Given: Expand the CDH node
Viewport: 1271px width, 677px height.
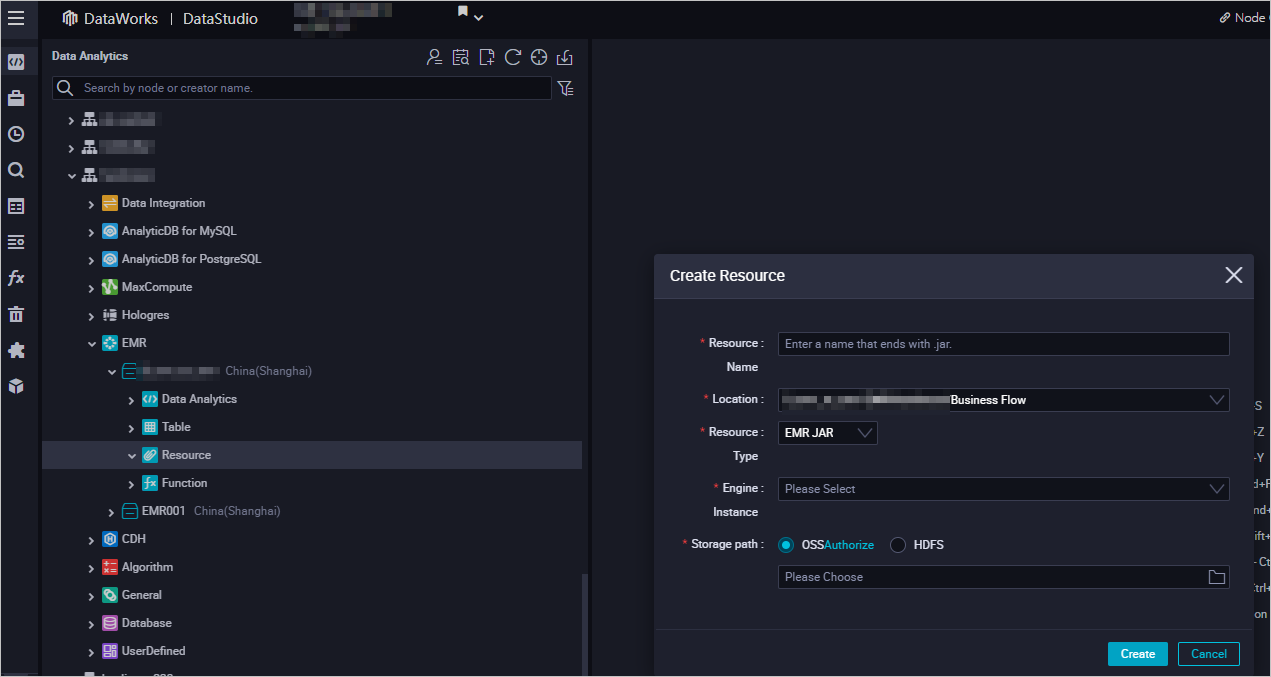Looking at the screenshot, I should click(x=91, y=540).
